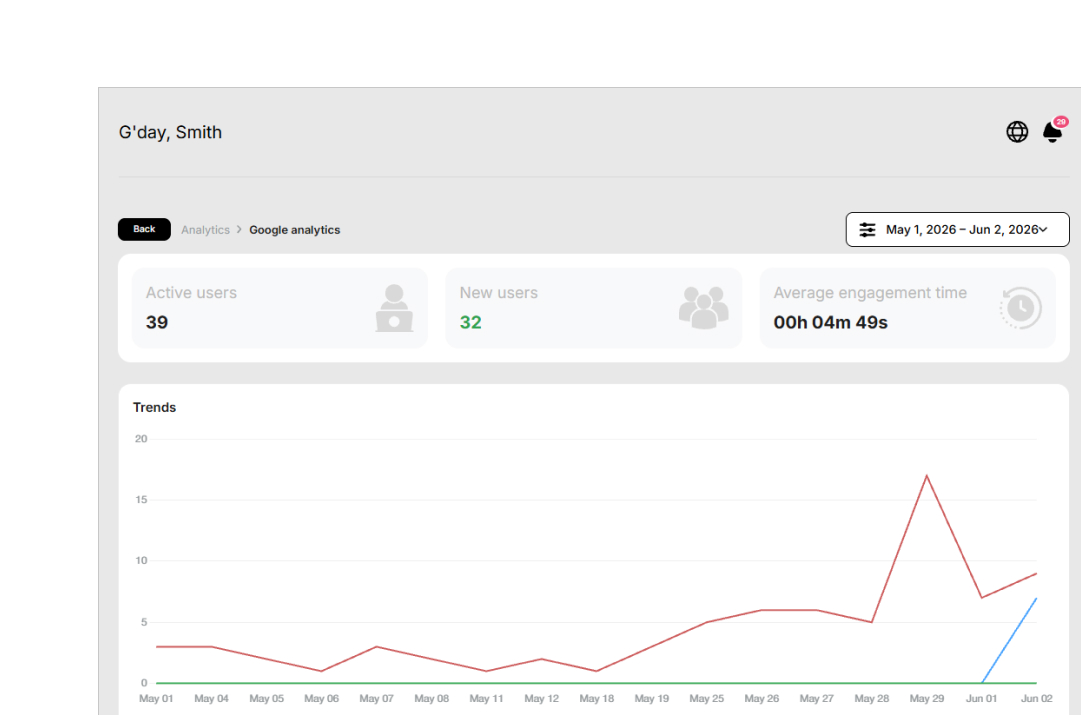Click the May 01 x-axis label

pos(156,698)
